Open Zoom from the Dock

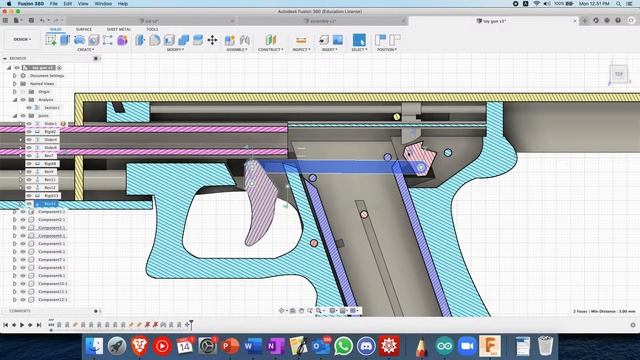point(467,346)
